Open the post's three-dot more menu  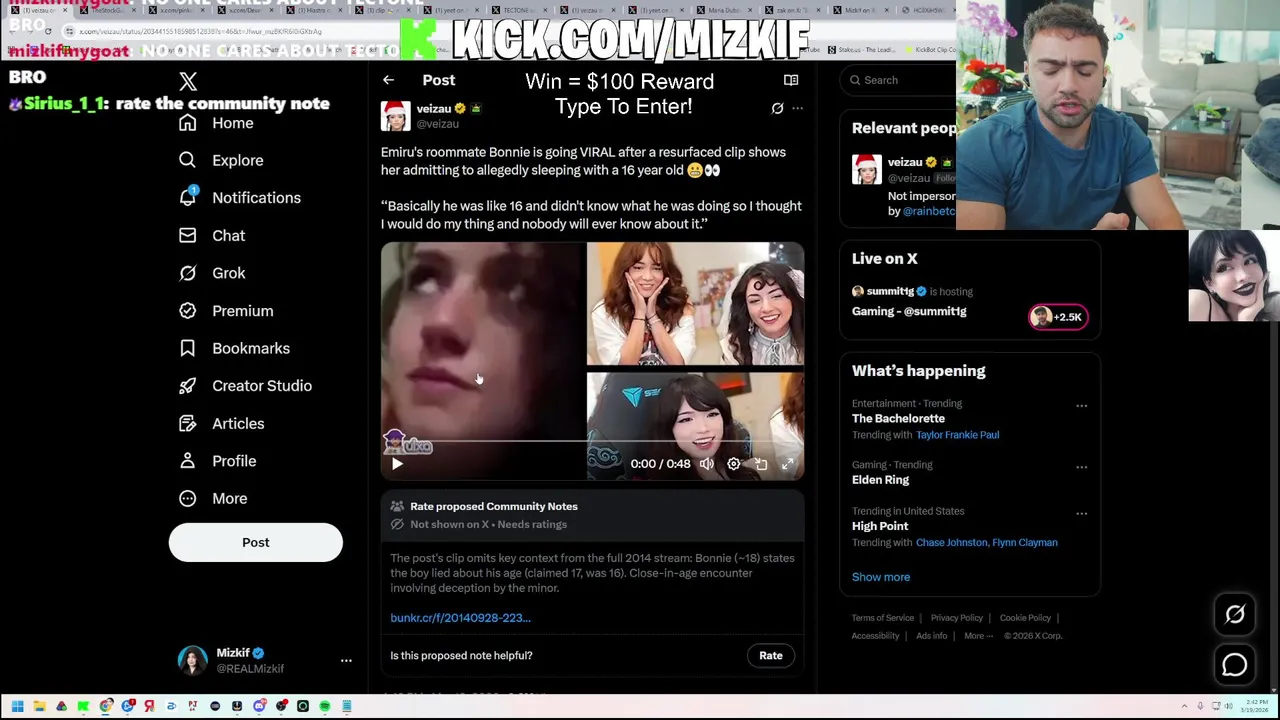797,108
